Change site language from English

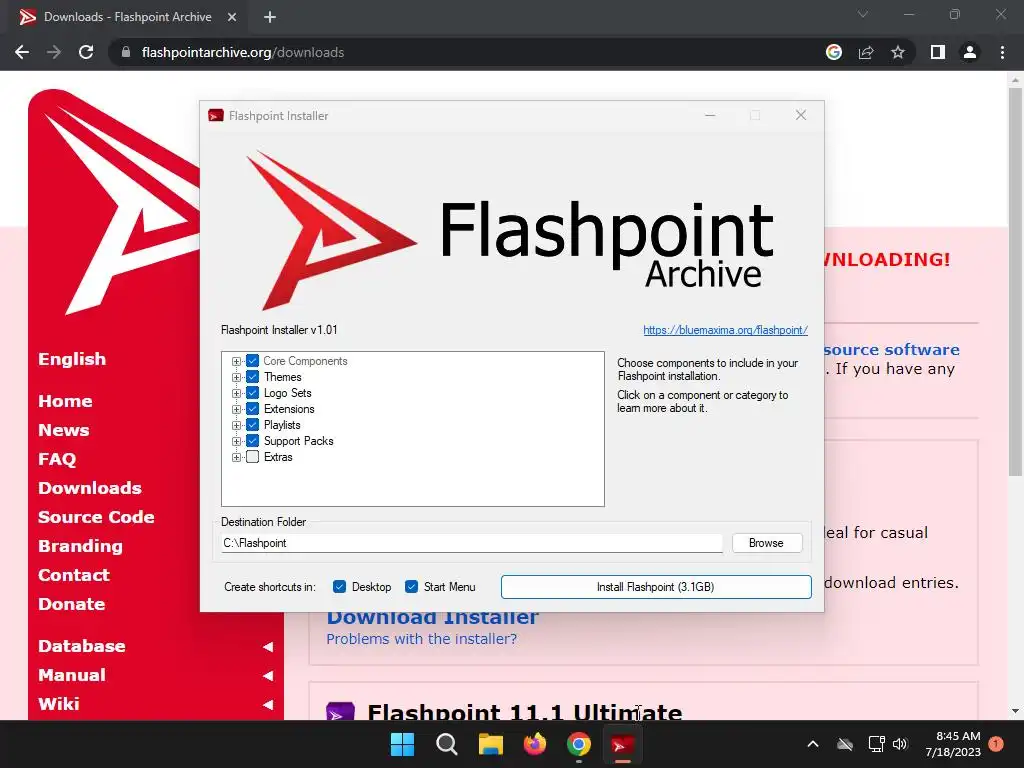tap(72, 359)
